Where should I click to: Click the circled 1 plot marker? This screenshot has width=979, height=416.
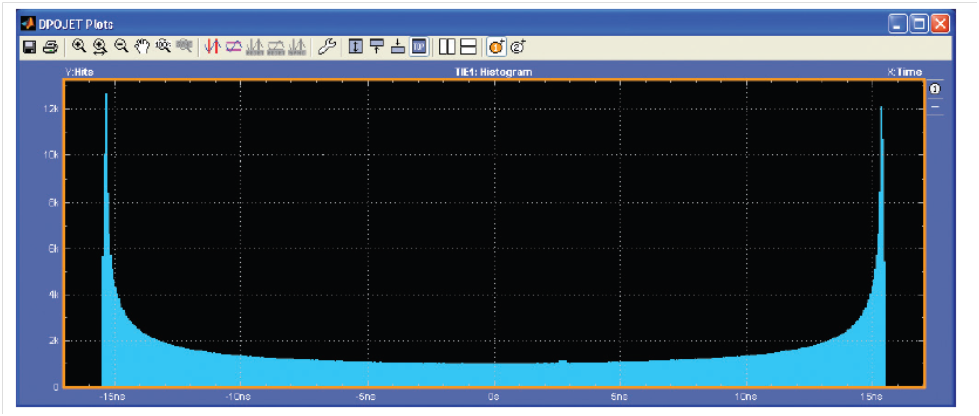(936, 90)
